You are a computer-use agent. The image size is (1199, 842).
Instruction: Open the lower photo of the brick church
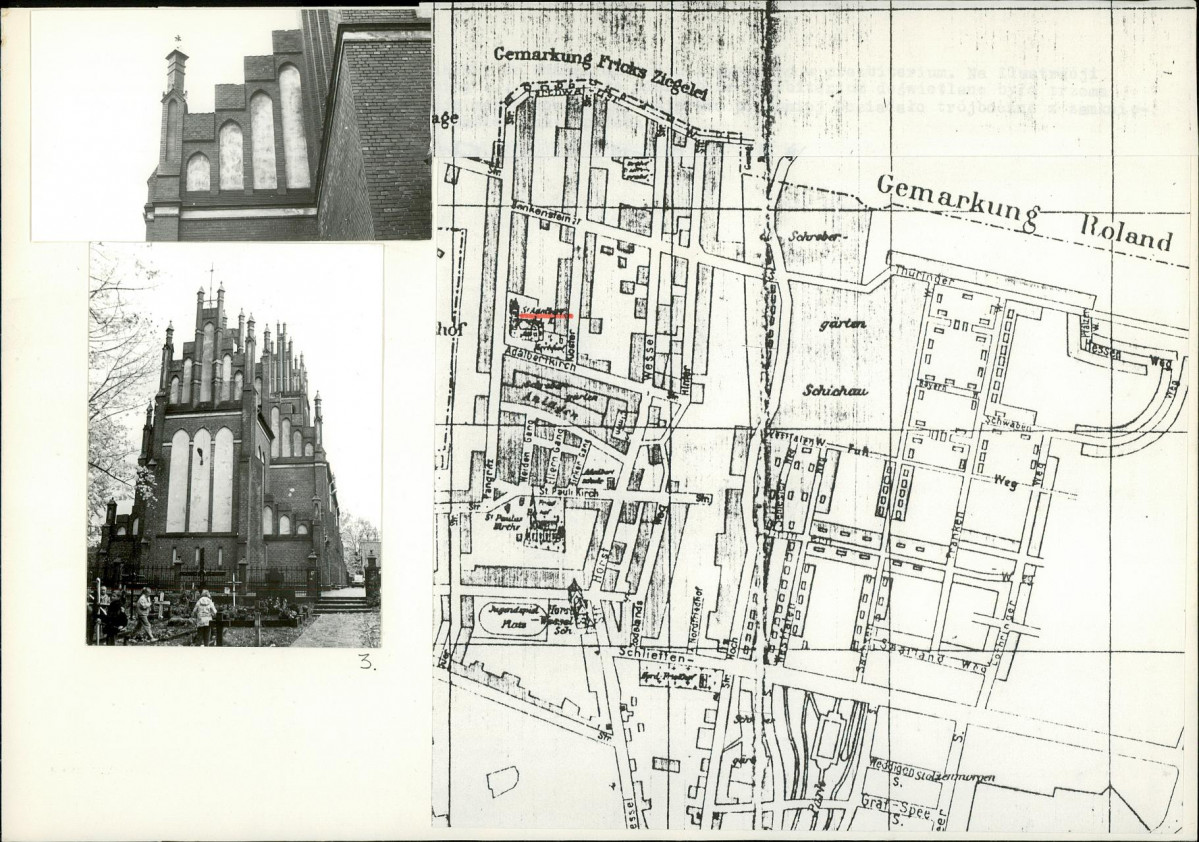[234, 444]
